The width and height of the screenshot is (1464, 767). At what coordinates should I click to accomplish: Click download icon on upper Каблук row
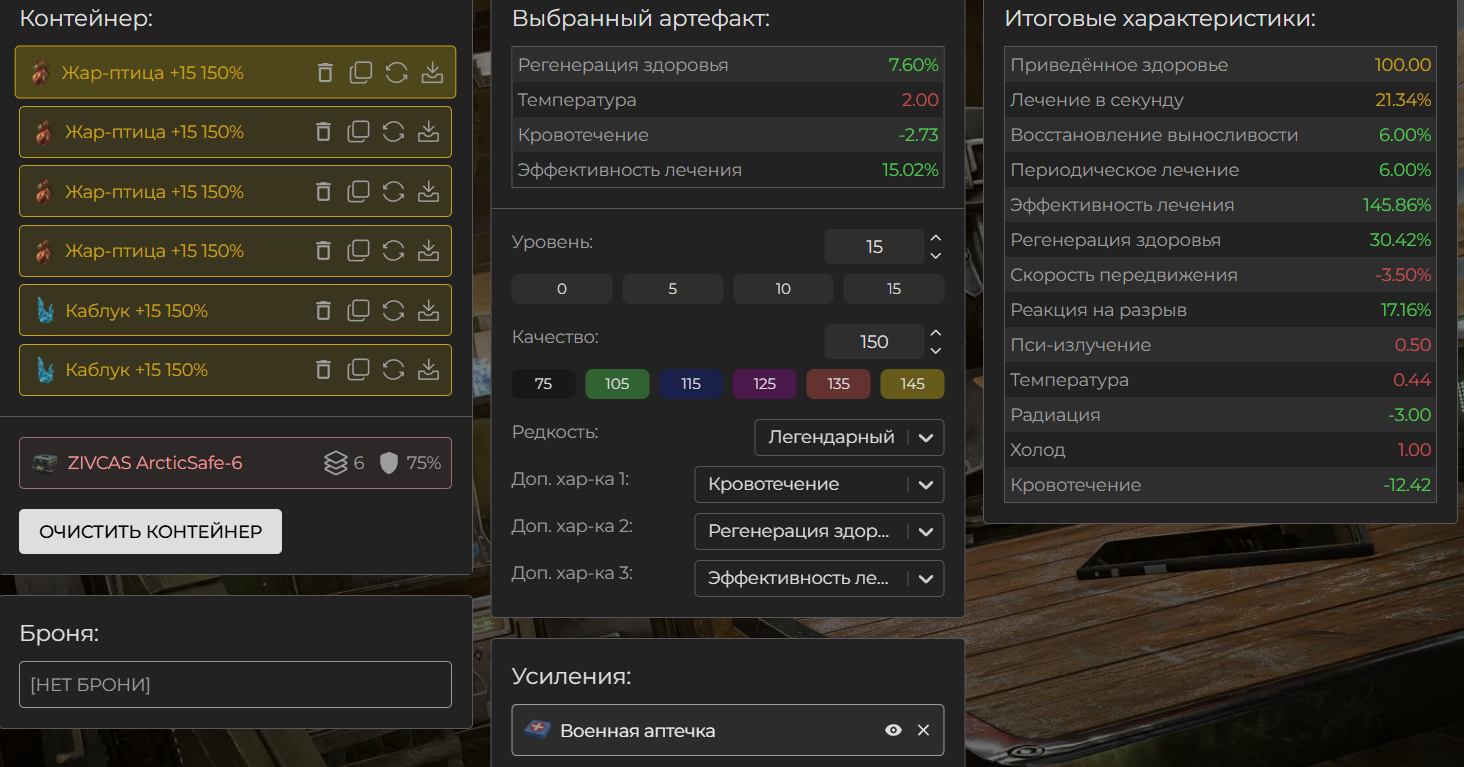click(428, 310)
